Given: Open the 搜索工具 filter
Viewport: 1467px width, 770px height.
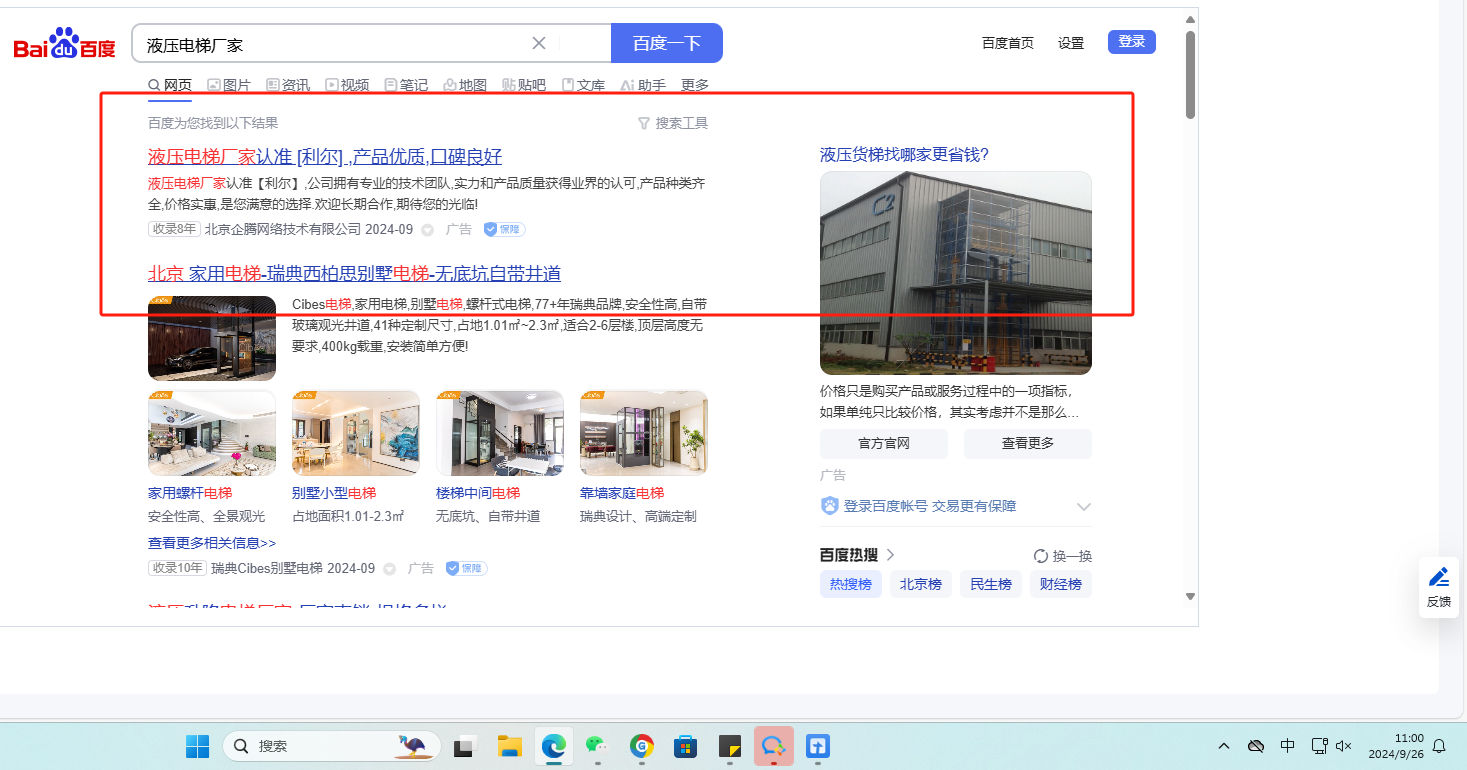Looking at the screenshot, I should pos(673,123).
